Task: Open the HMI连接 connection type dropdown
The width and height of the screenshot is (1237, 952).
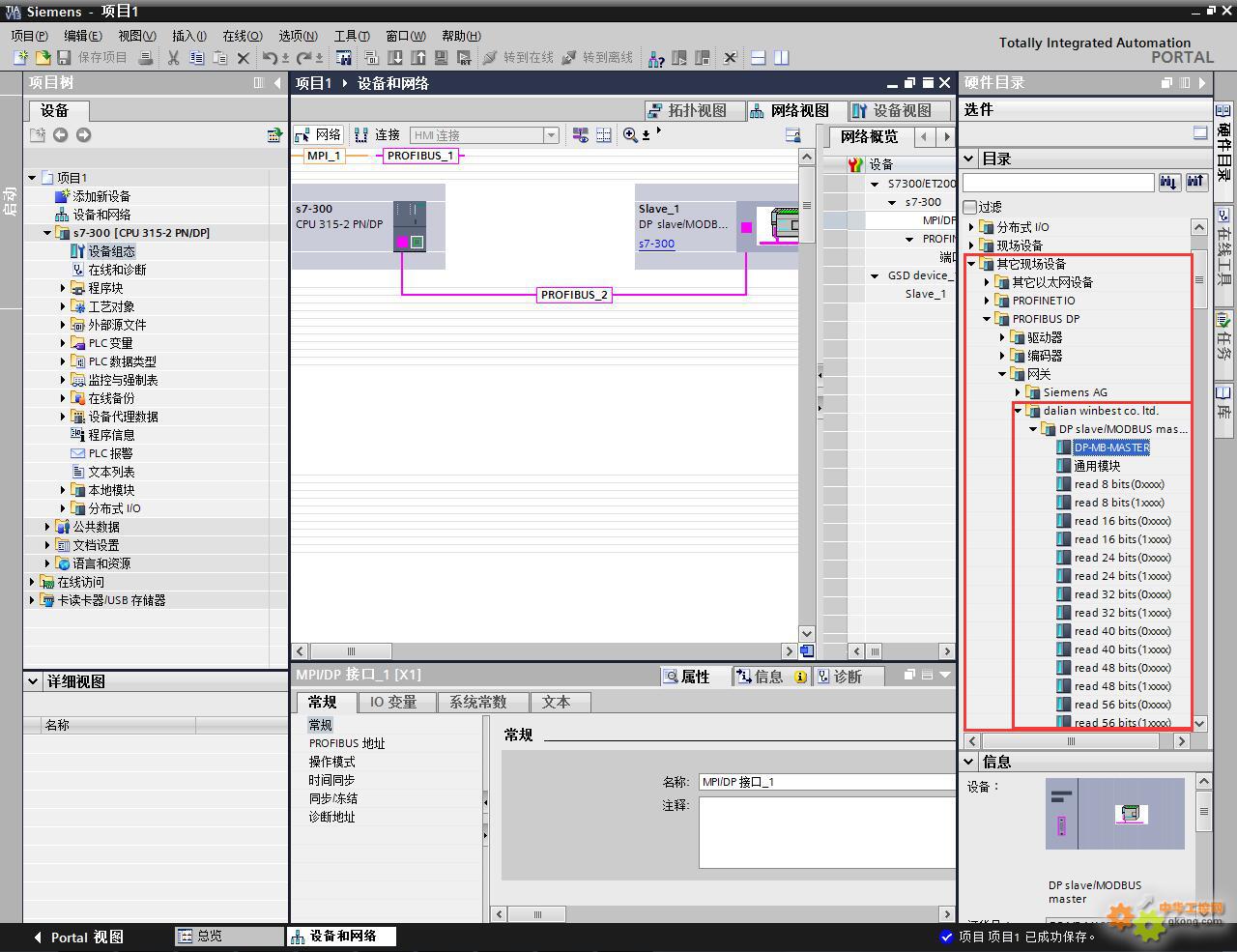Action: click(551, 135)
